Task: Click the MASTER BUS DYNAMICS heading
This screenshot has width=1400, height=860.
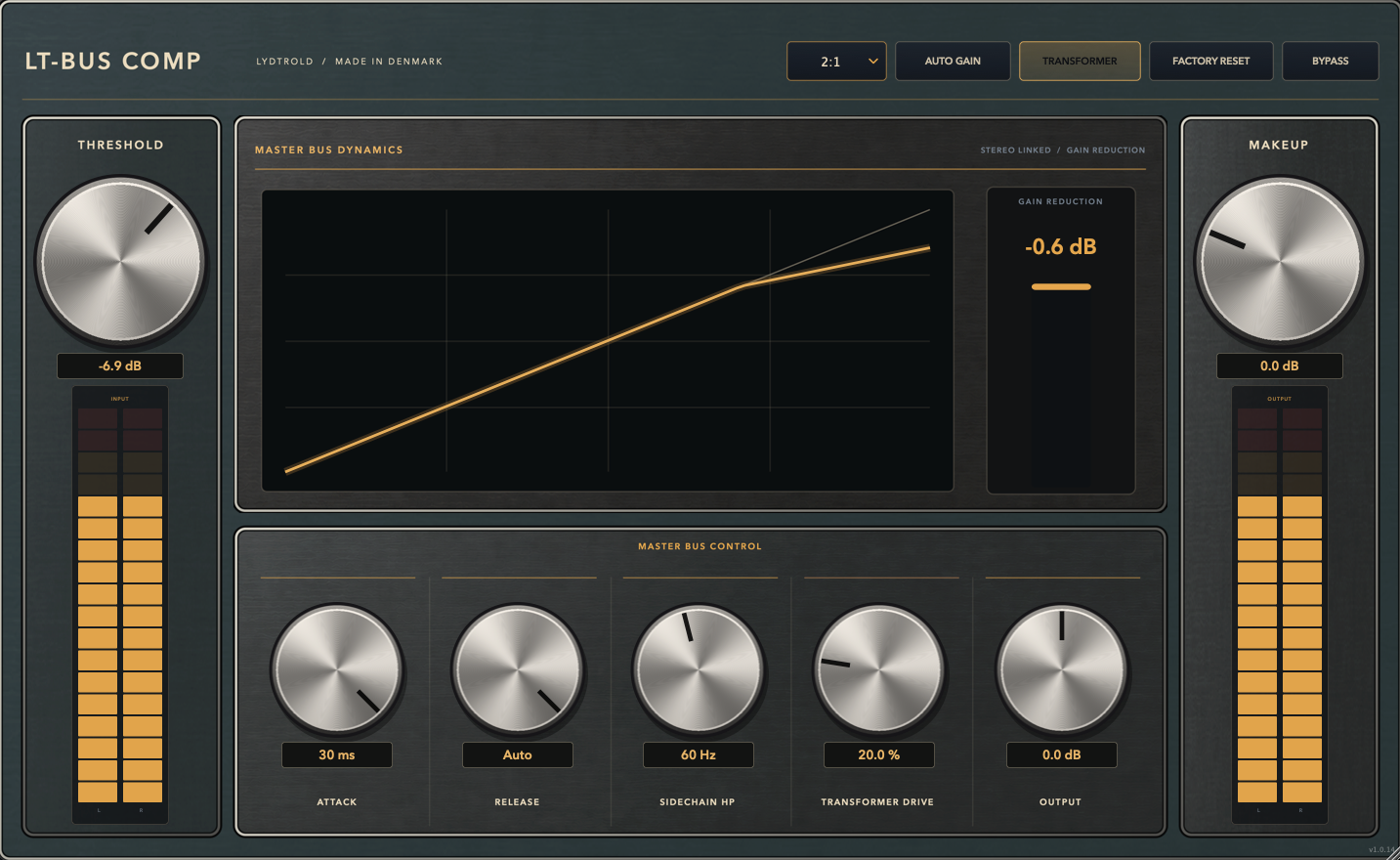Action: click(x=329, y=150)
